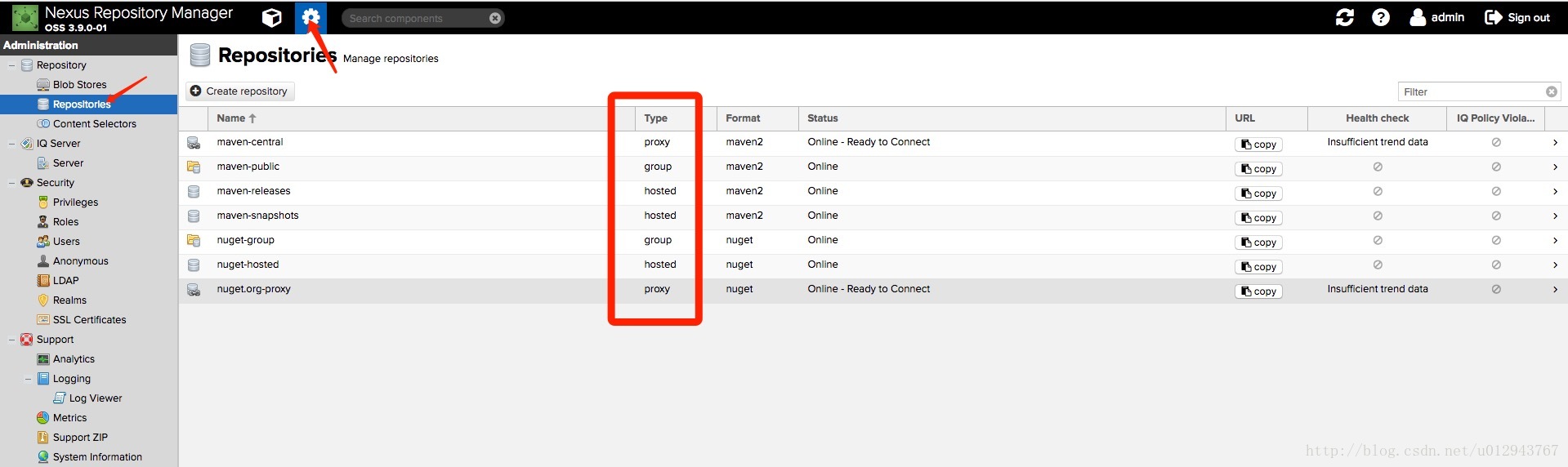
Task: Open maven-snapshots row details chevron
Action: coord(1555,216)
